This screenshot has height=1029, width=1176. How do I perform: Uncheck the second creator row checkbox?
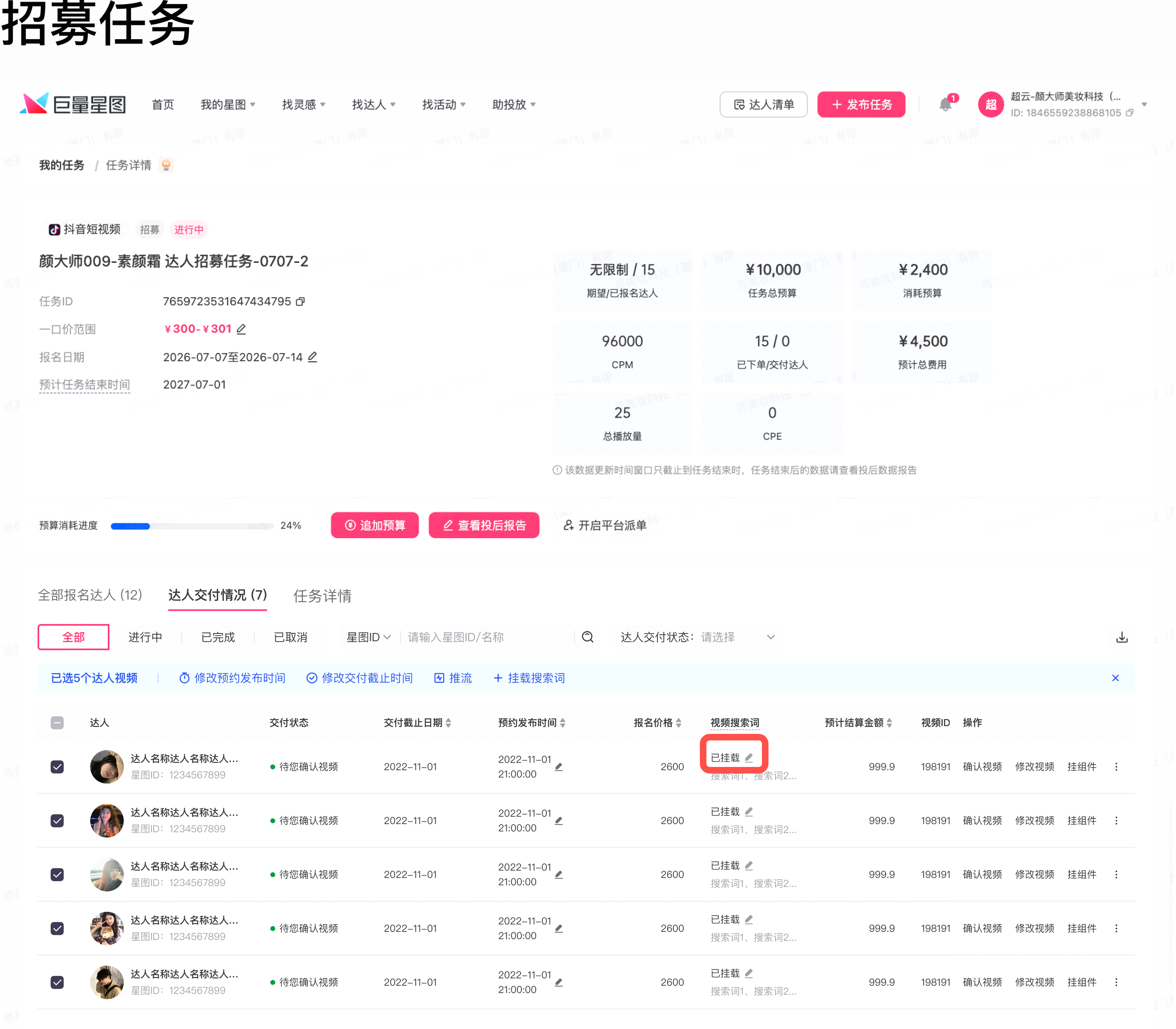pyautogui.click(x=57, y=820)
